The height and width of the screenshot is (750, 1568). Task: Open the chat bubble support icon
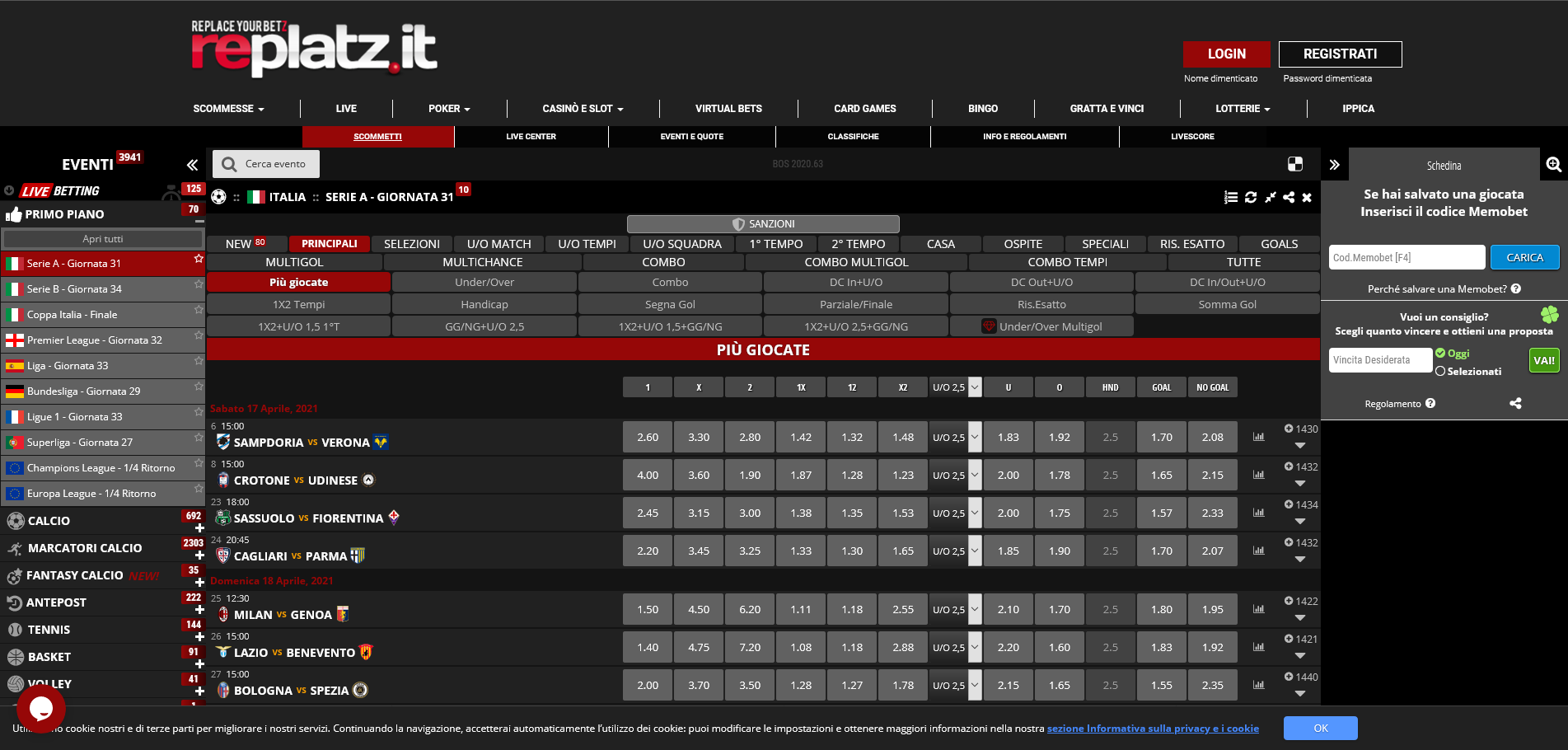(40, 708)
